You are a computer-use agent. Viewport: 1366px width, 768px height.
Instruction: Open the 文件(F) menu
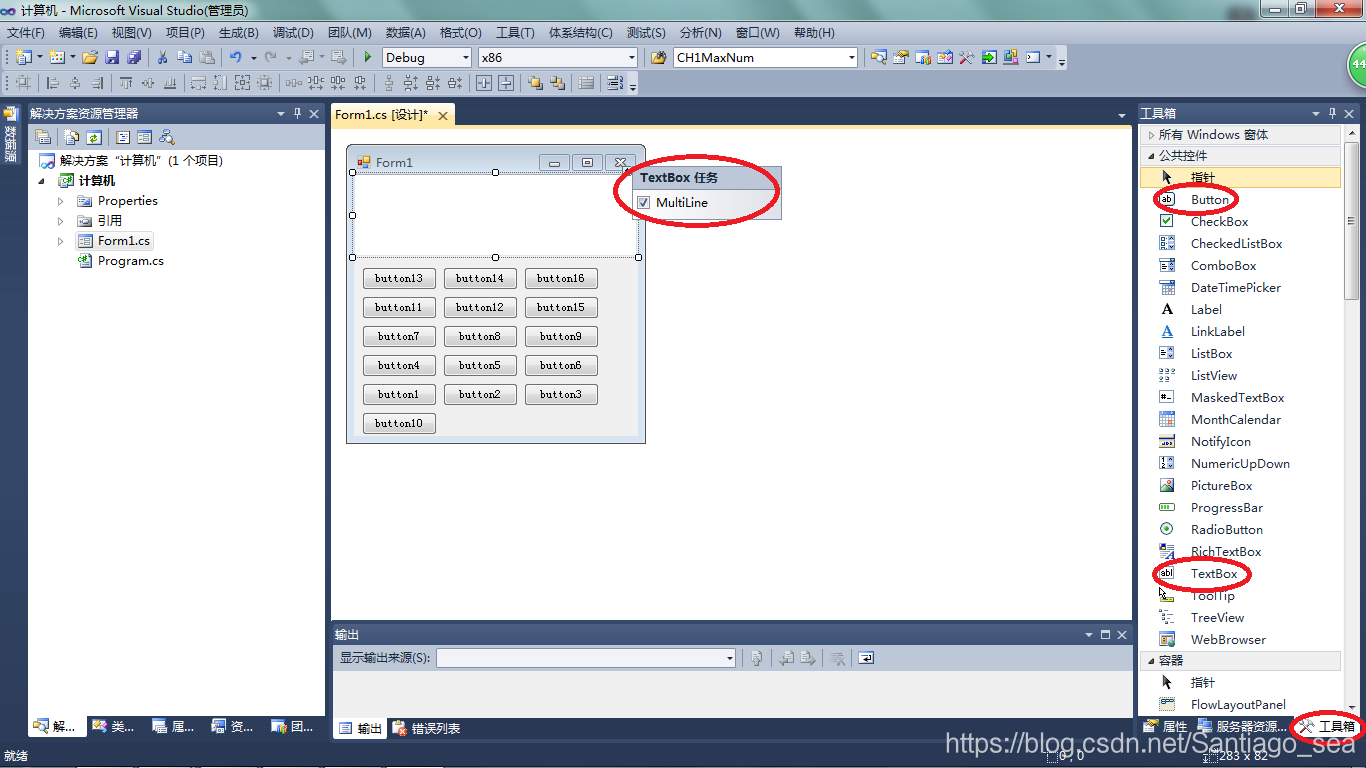[26, 33]
